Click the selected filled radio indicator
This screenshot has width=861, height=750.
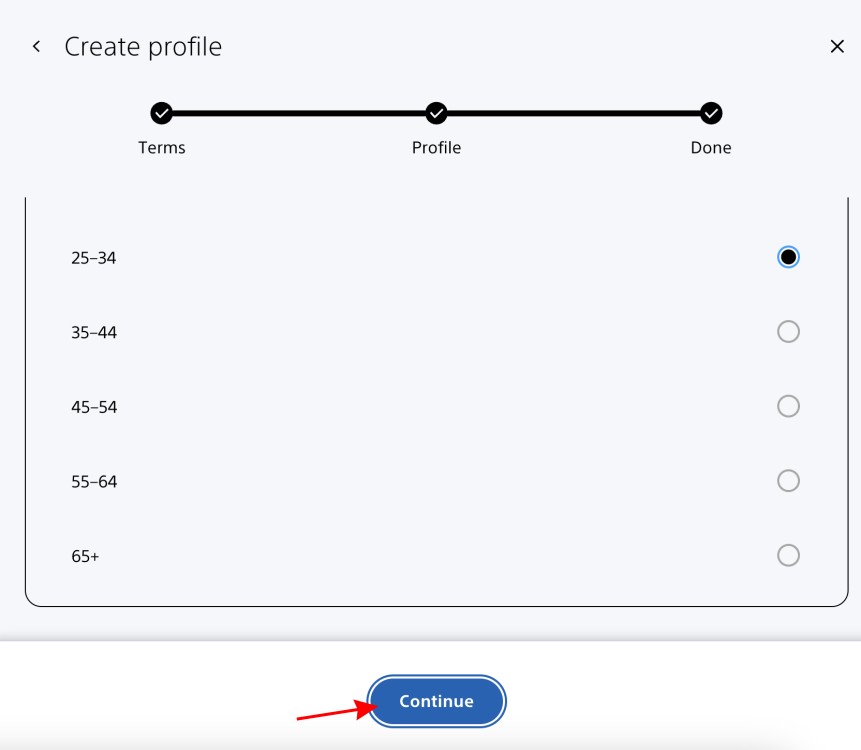coord(788,256)
